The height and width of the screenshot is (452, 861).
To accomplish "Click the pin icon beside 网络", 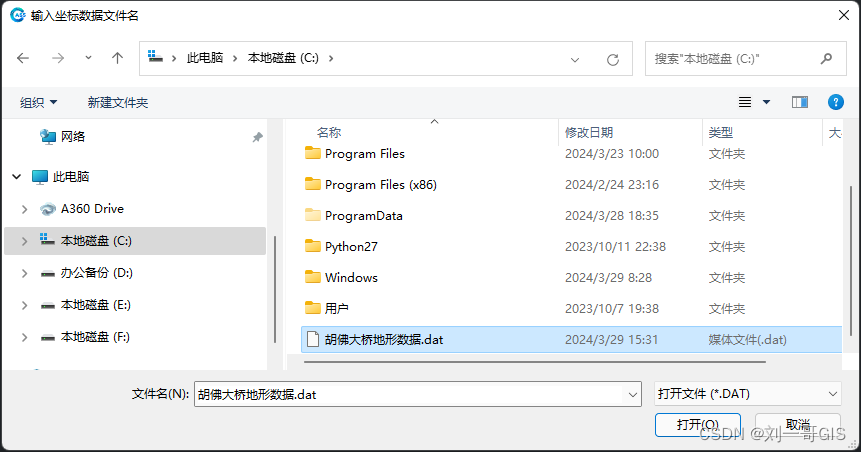I will click(257, 137).
